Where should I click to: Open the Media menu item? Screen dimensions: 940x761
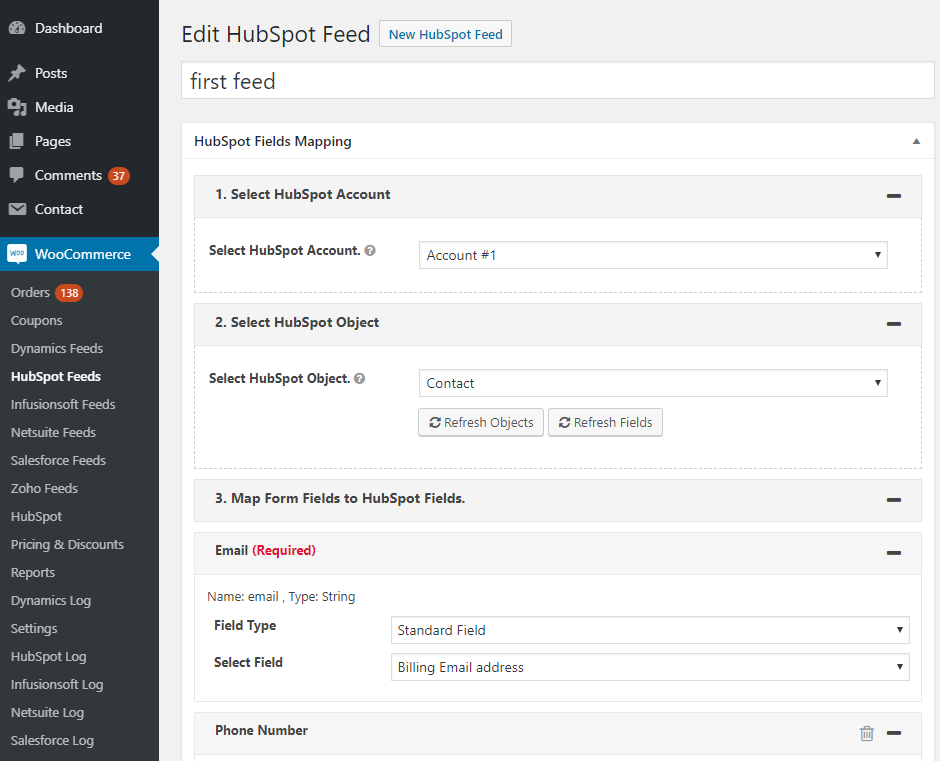pos(54,107)
